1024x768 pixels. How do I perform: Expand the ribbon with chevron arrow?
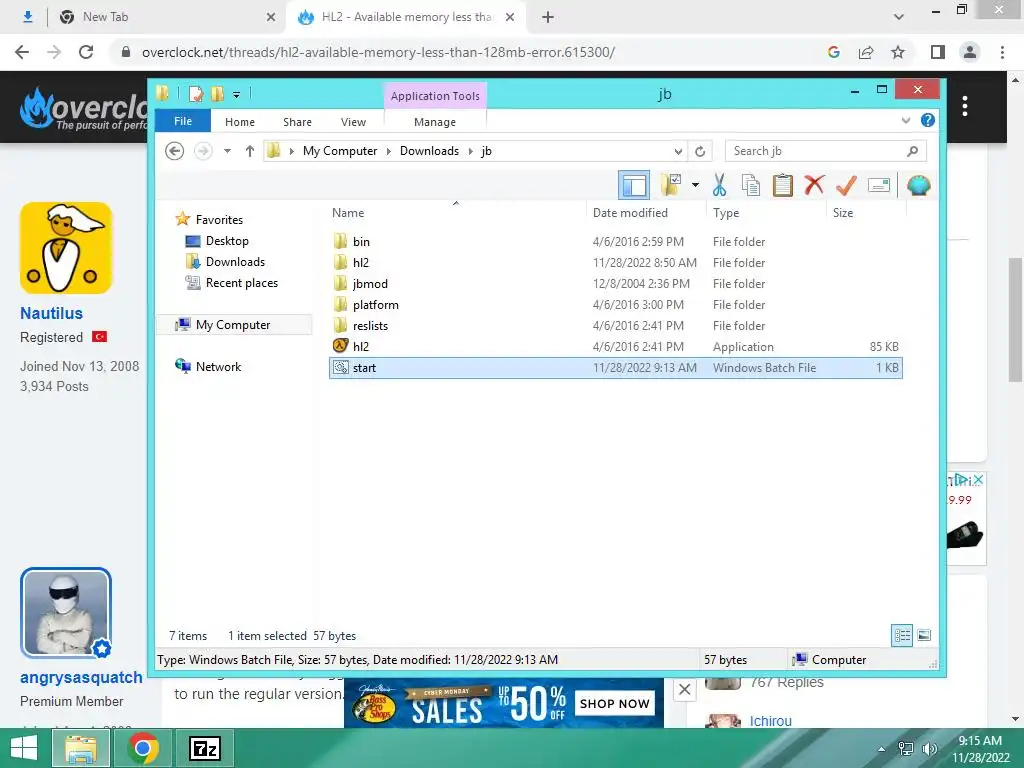point(906,120)
